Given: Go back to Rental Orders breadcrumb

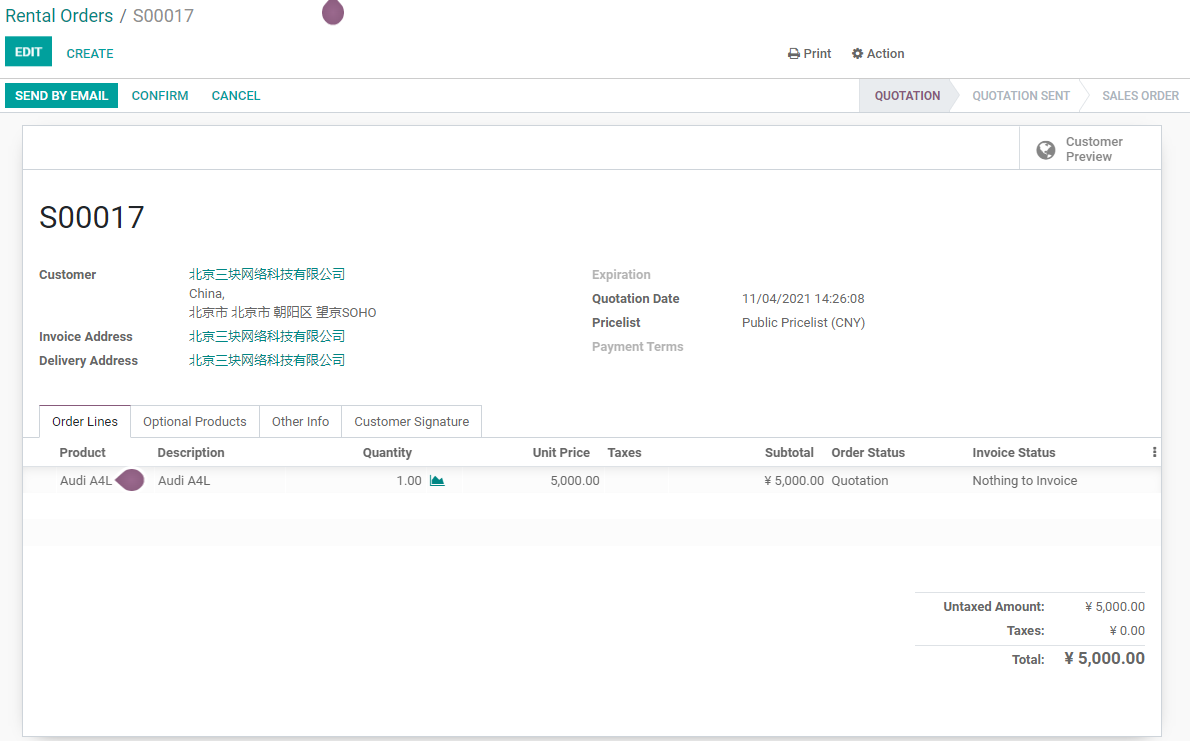Looking at the screenshot, I should coord(59,16).
